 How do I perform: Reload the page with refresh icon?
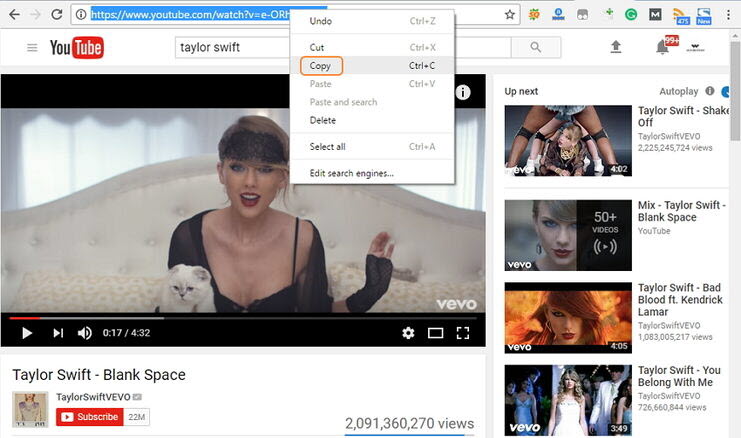click(57, 14)
